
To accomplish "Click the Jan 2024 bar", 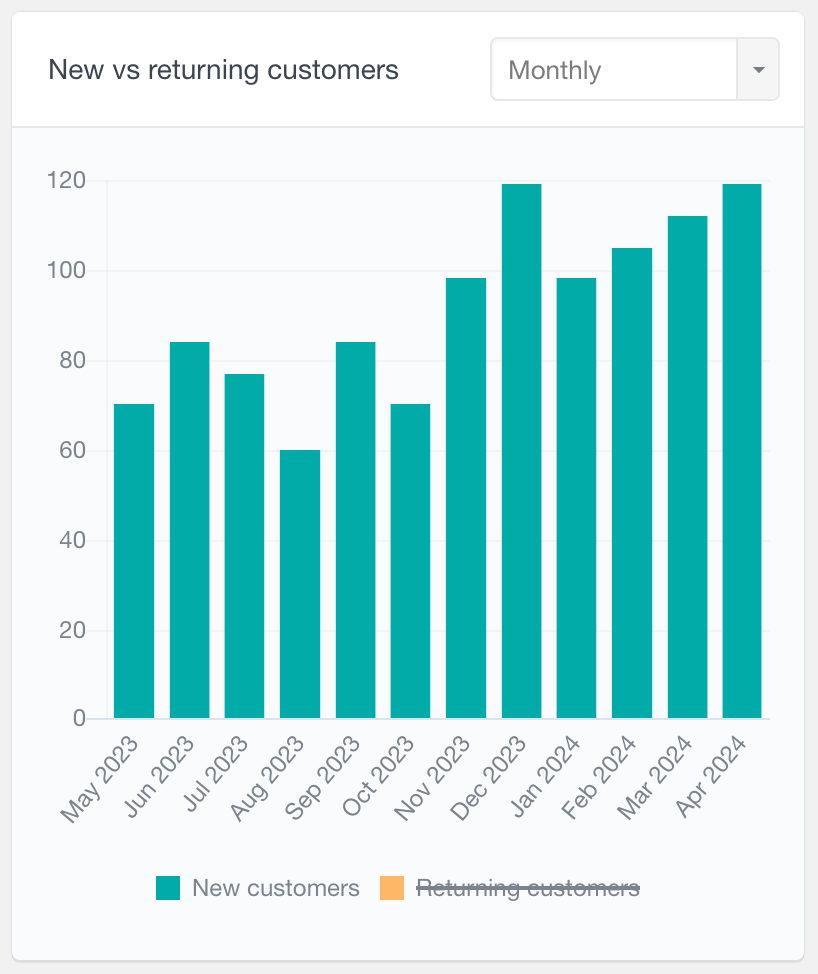I will tap(577, 498).
